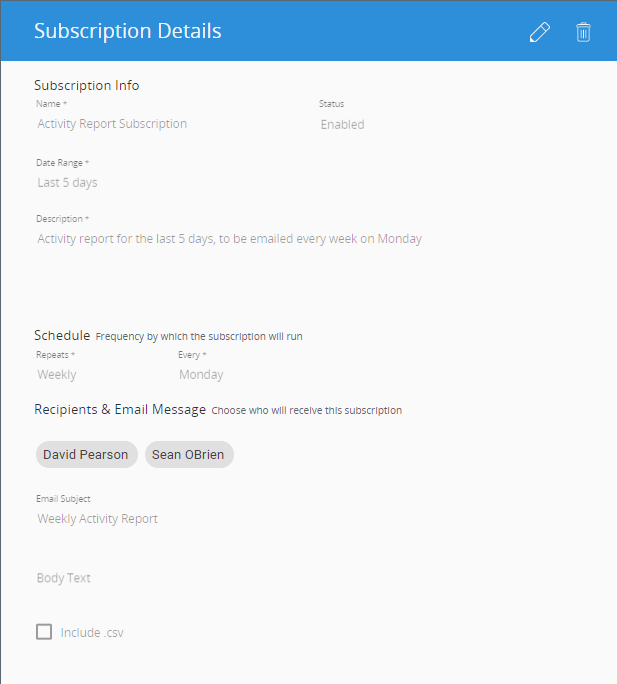617x684 pixels.
Task: Click the 'Email Subject' label
Action: tap(63, 499)
